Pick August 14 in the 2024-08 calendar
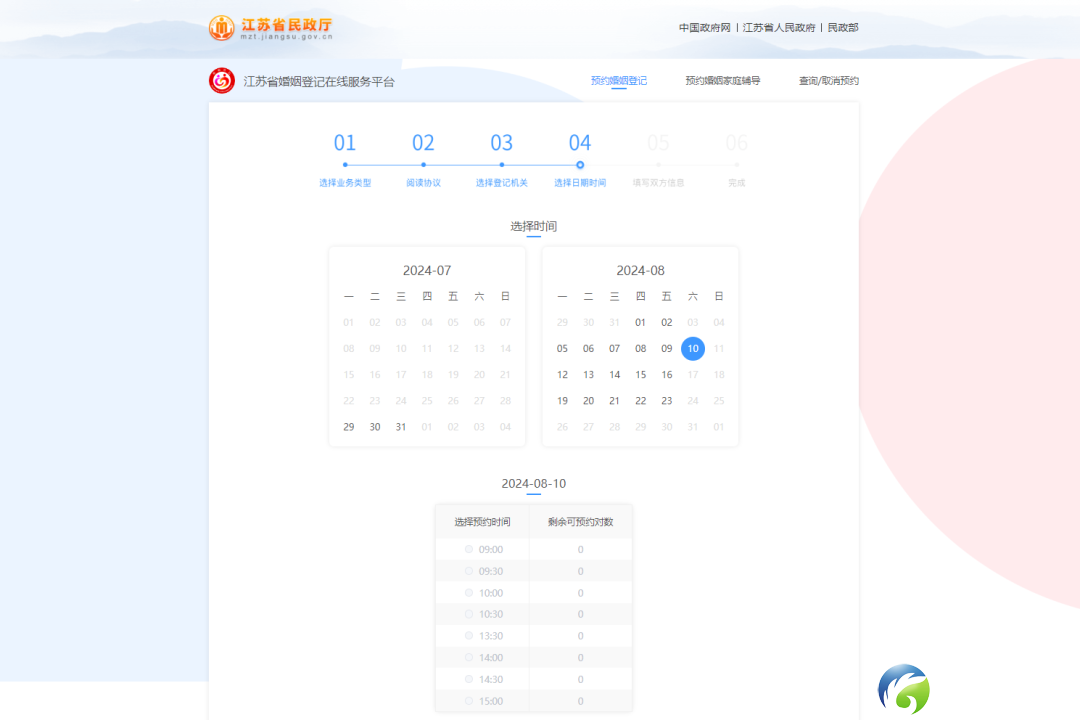Screen dimensions: 1080x720 [614, 374]
